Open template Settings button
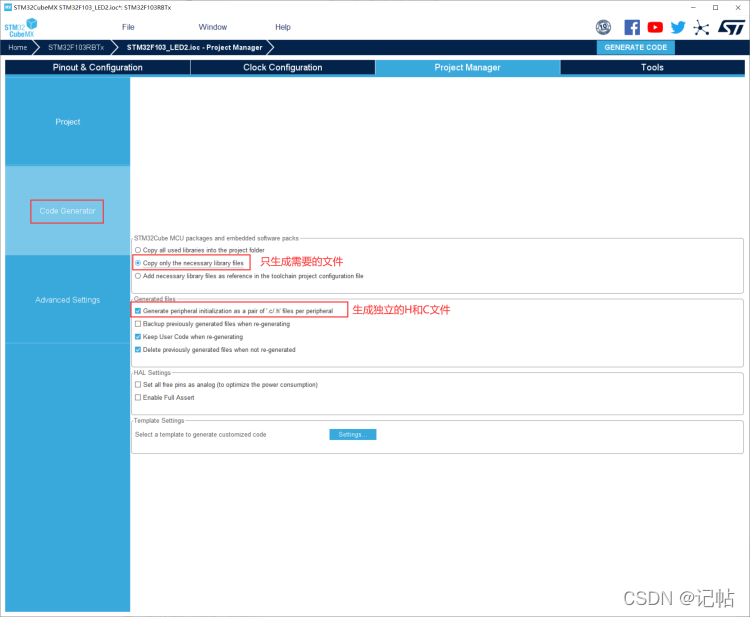750x617 pixels. point(353,434)
